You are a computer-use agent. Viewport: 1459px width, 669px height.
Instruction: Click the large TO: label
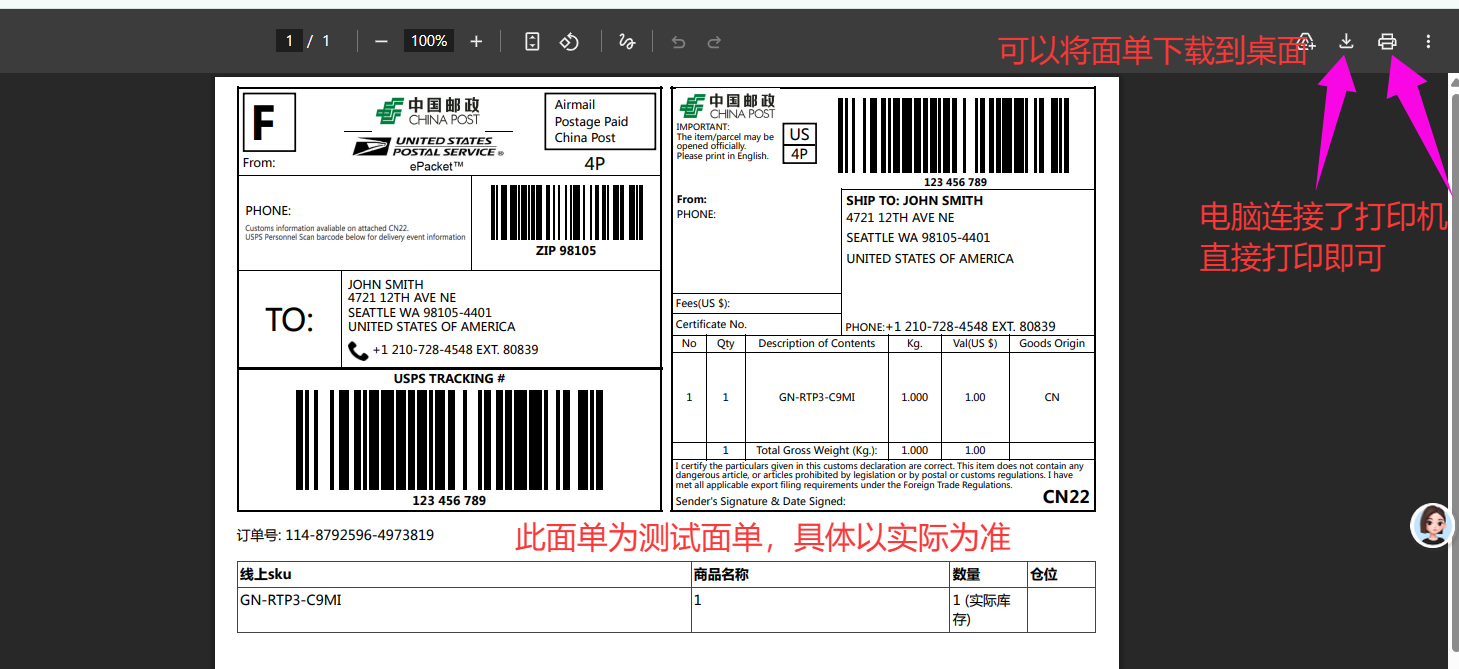(x=289, y=320)
